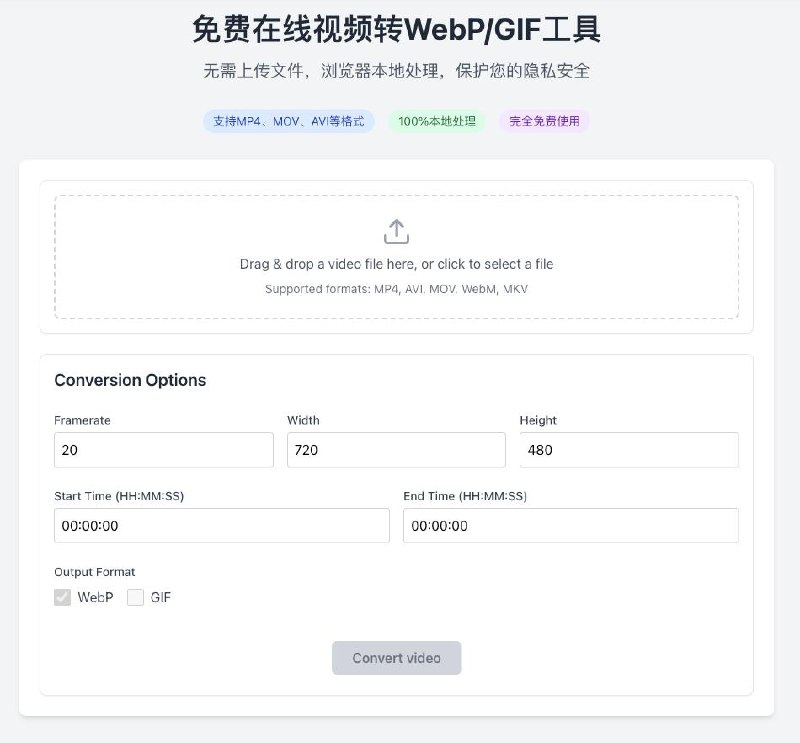Click the Supported formats hint text
The width and height of the screenshot is (800, 743).
click(x=396, y=289)
